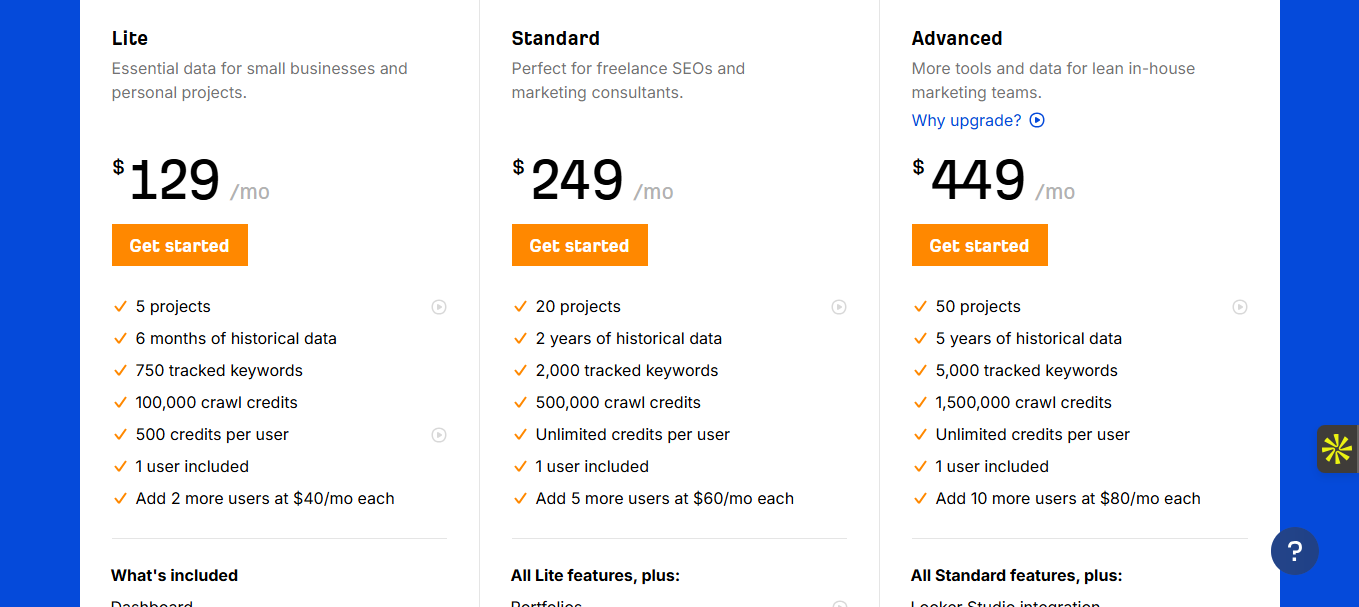Click the checkmark beside 2 years of historical data
1359x607 pixels.
(x=520, y=339)
